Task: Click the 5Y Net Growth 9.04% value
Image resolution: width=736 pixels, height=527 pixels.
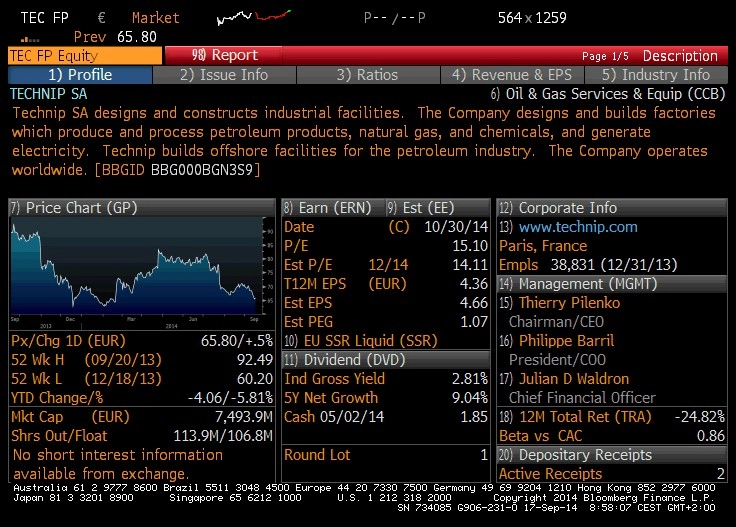Action: point(470,398)
